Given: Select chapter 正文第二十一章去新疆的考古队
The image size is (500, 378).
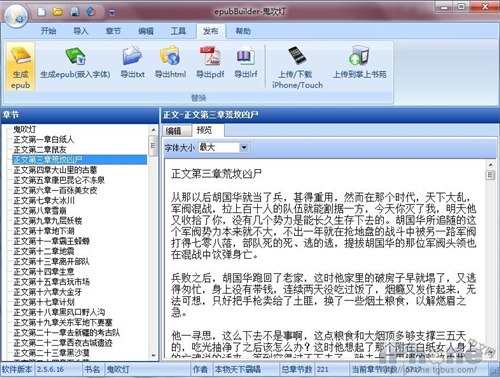Looking at the screenshot, I should [67, 333].
